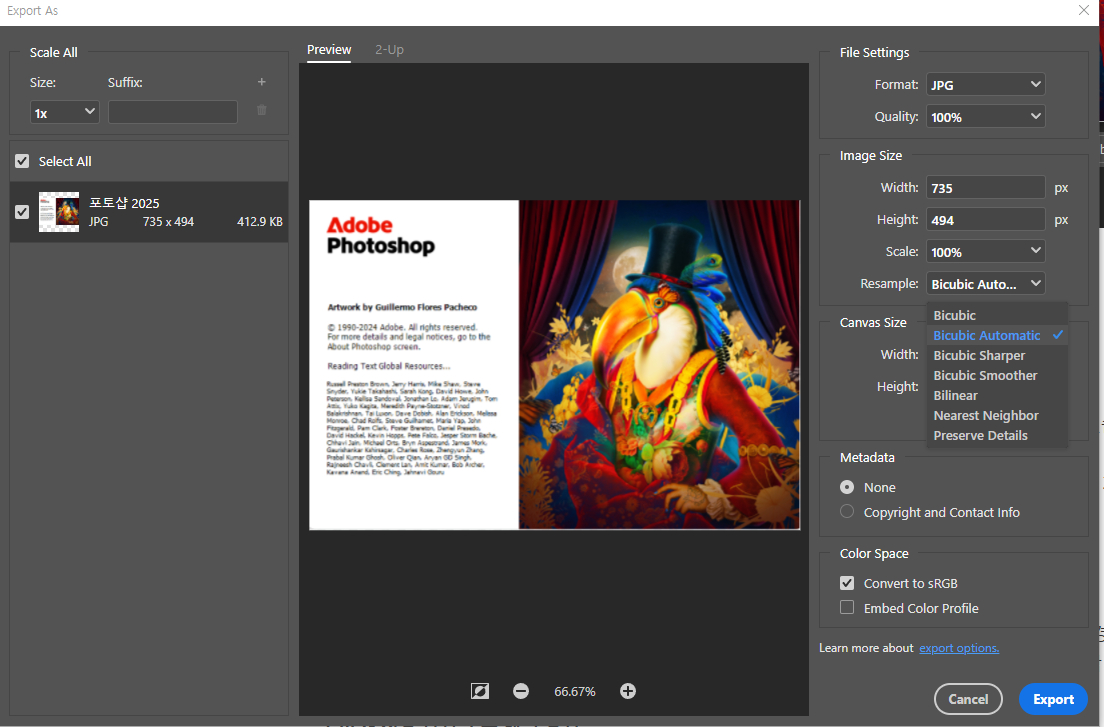Click the Image Size Height field
Screen dimensions: 1104x727
point(985,220)
